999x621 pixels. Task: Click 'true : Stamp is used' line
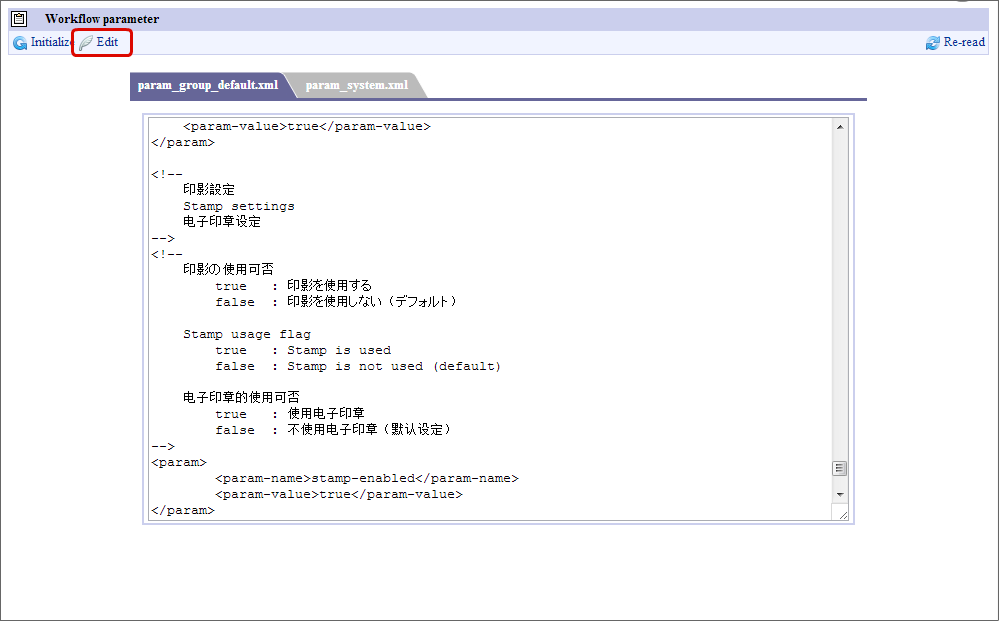click(303, 350)
